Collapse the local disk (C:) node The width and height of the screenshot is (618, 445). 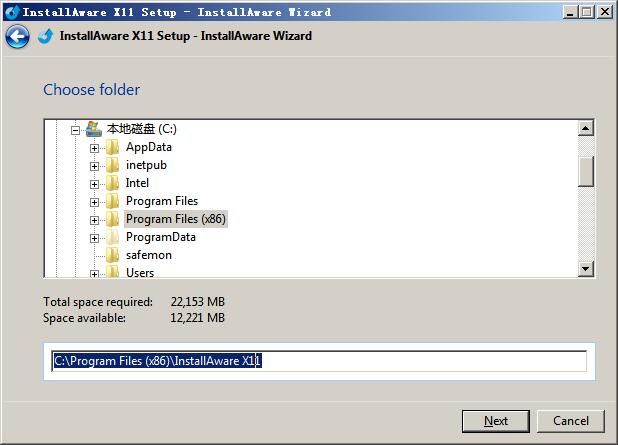coord(75,130)
